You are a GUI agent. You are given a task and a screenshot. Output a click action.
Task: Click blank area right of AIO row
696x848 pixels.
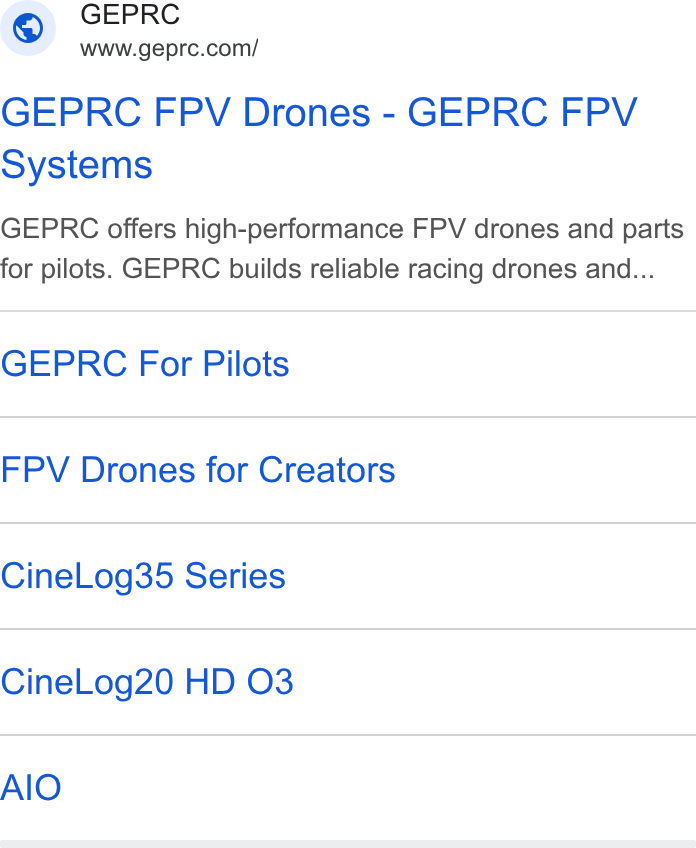379,787
